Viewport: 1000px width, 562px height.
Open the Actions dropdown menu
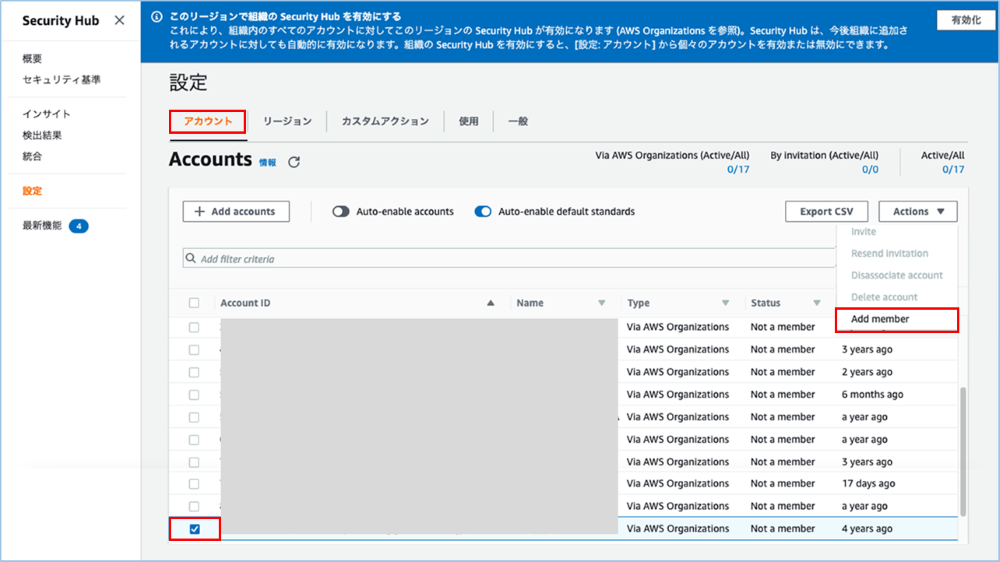tap(918, 212)
